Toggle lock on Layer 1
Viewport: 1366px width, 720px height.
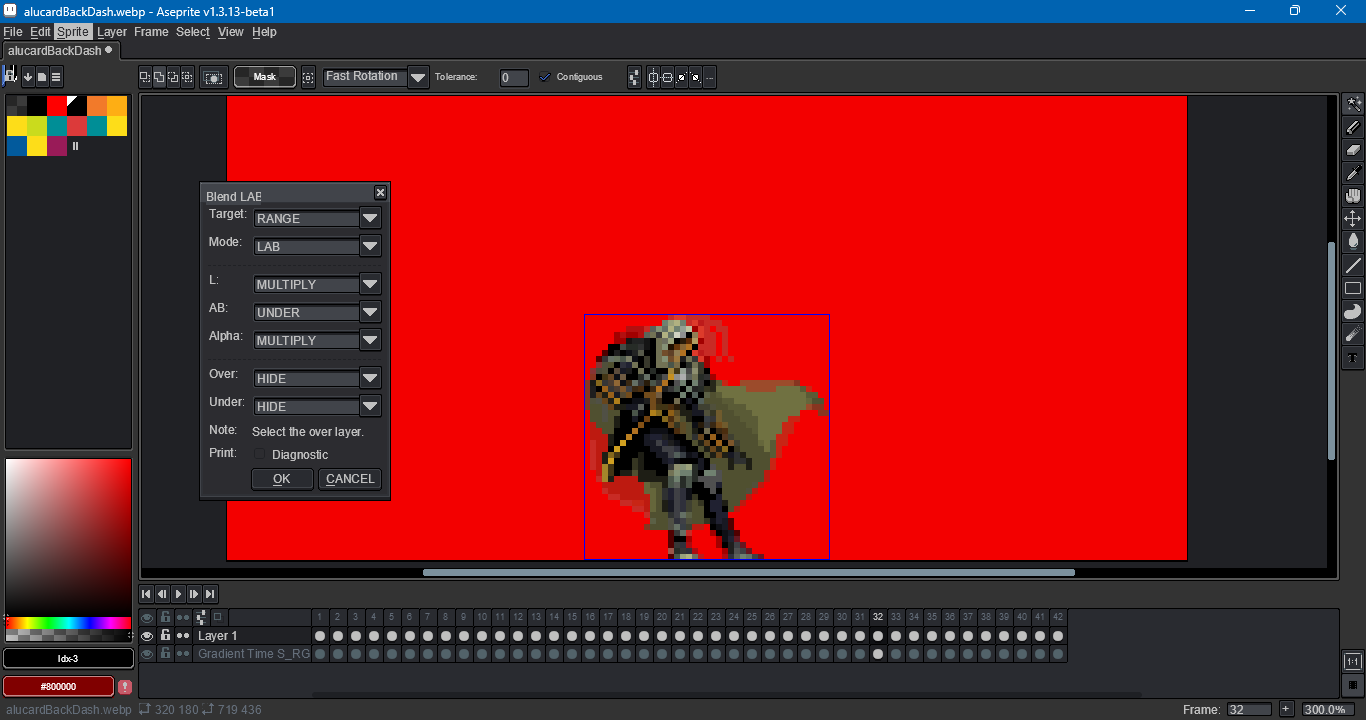point(165,635)
